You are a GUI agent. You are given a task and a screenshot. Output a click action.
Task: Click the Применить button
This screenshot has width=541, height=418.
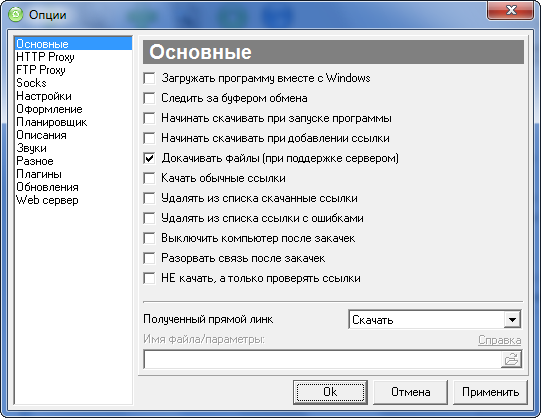(x=490, y=392)
